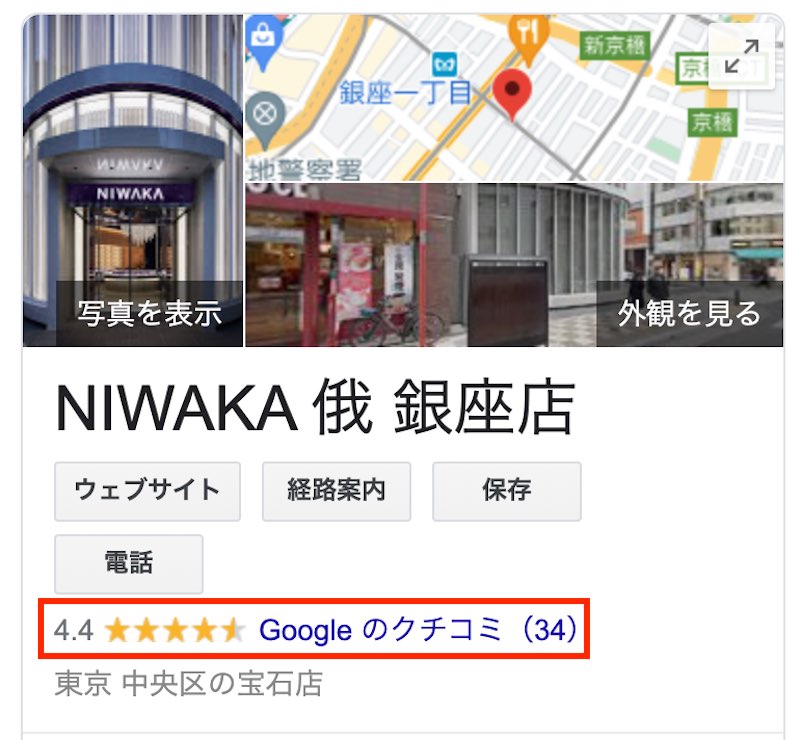Image resolution: width=800 pixels, height=740 pixels.
Task: Open 外観を見る street view overlay
Action: (x=689, y=313)
